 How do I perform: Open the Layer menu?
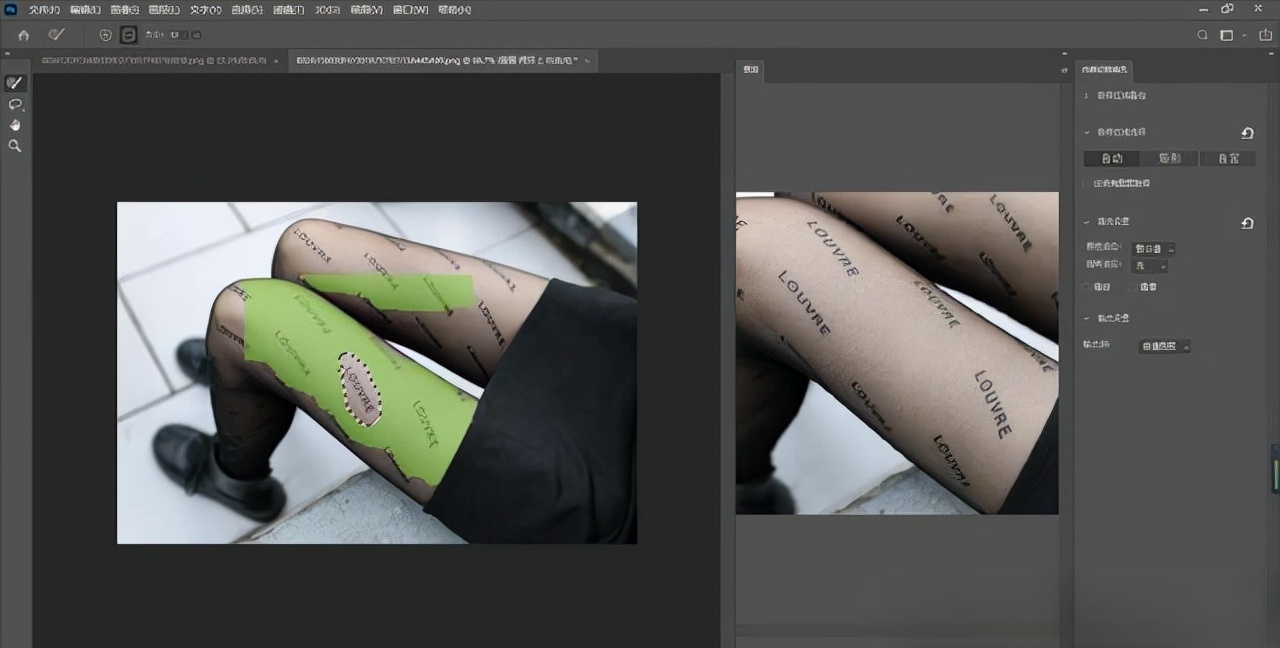click(x=164, y=10)
